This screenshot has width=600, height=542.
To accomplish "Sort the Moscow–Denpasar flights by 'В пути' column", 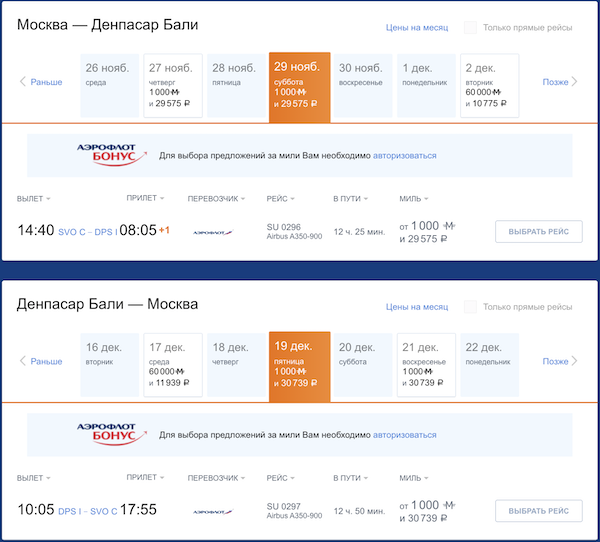I will (350, 199).
